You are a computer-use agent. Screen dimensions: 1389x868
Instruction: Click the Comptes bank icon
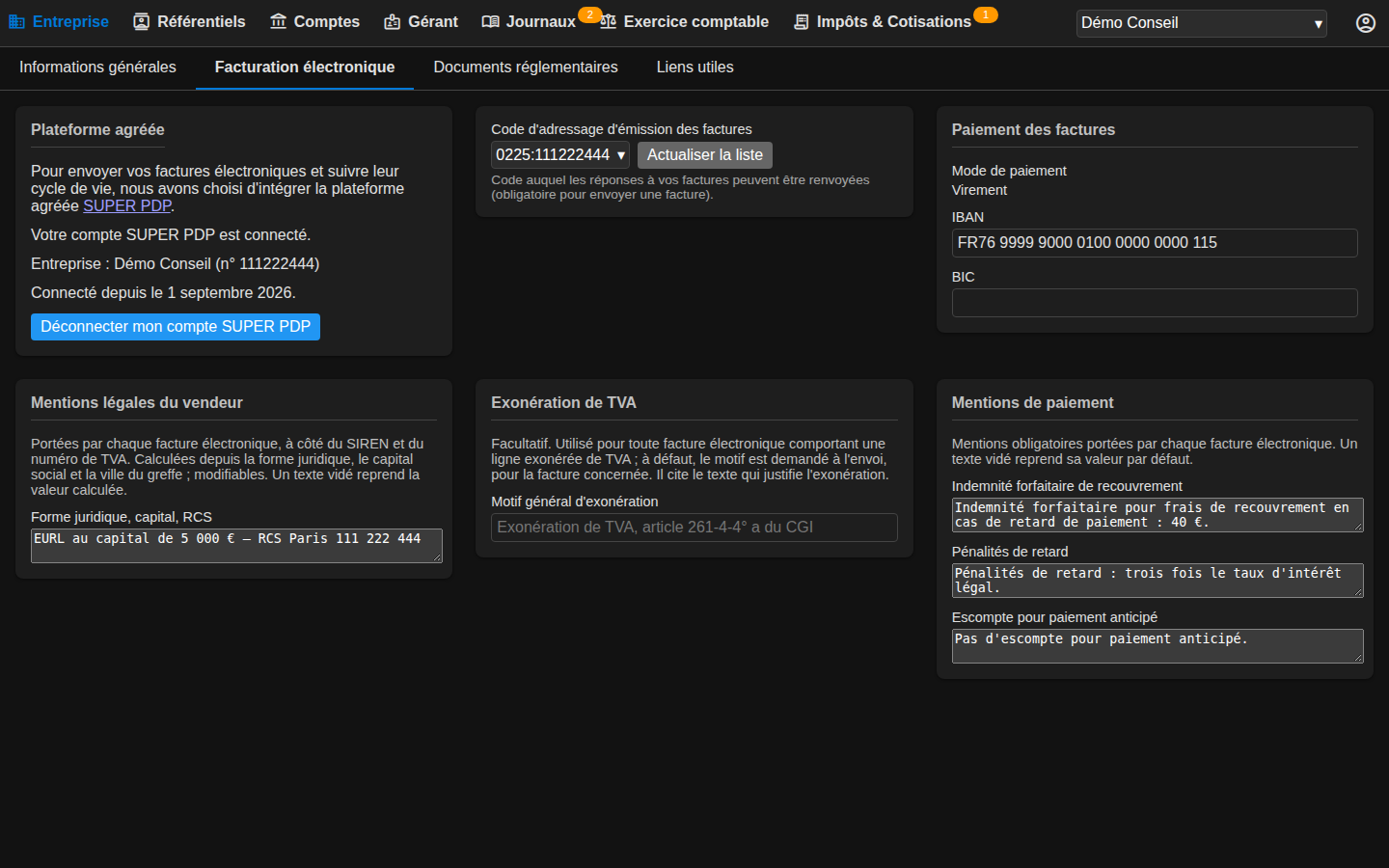click(x=278, y=21)
